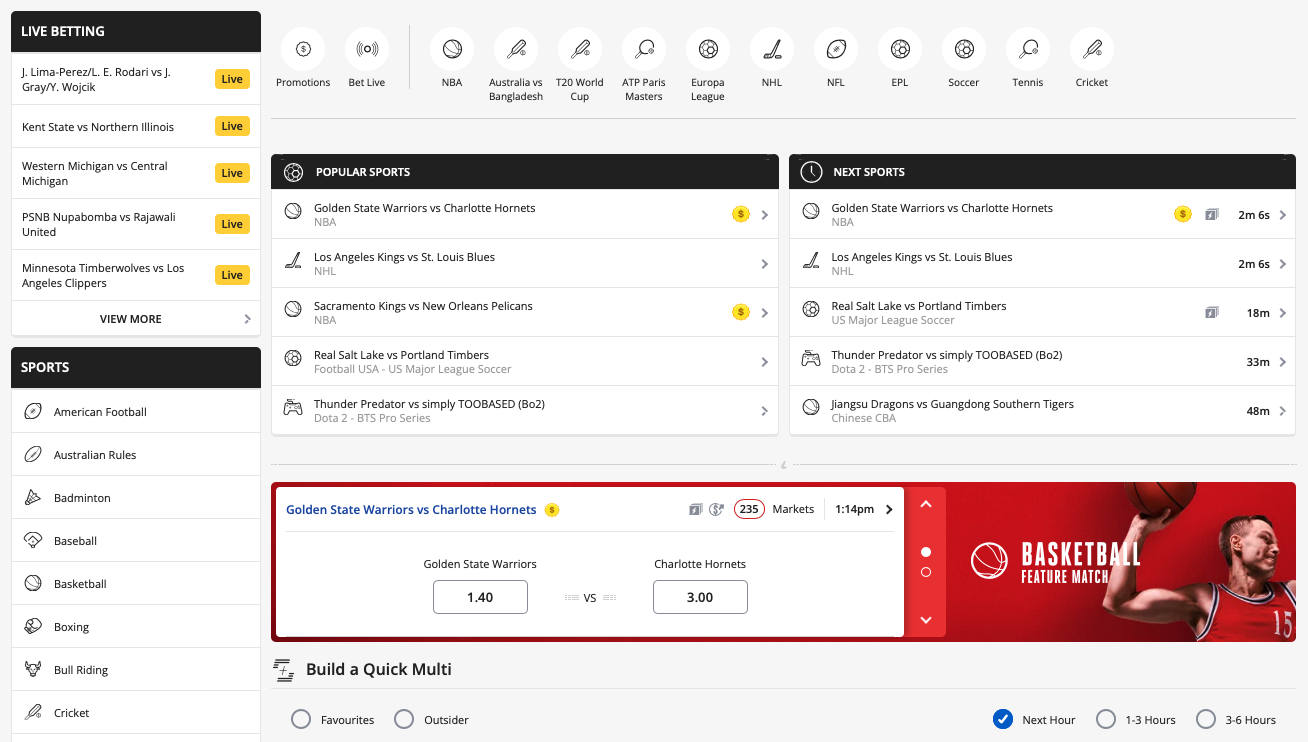Open Australia vs Bangladesh cricket icon
This screenshot has height=742, width=1308.
tap(516, 48)
